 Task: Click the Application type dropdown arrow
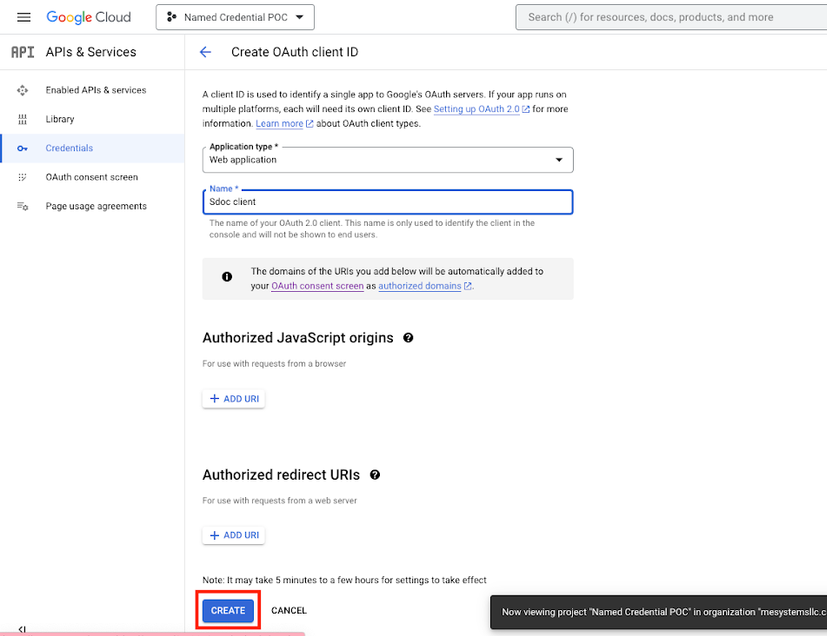(x=559, y=160)
